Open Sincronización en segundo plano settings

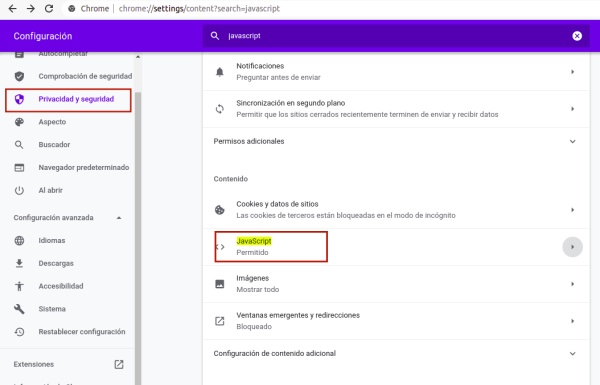[x=396, y=109]
